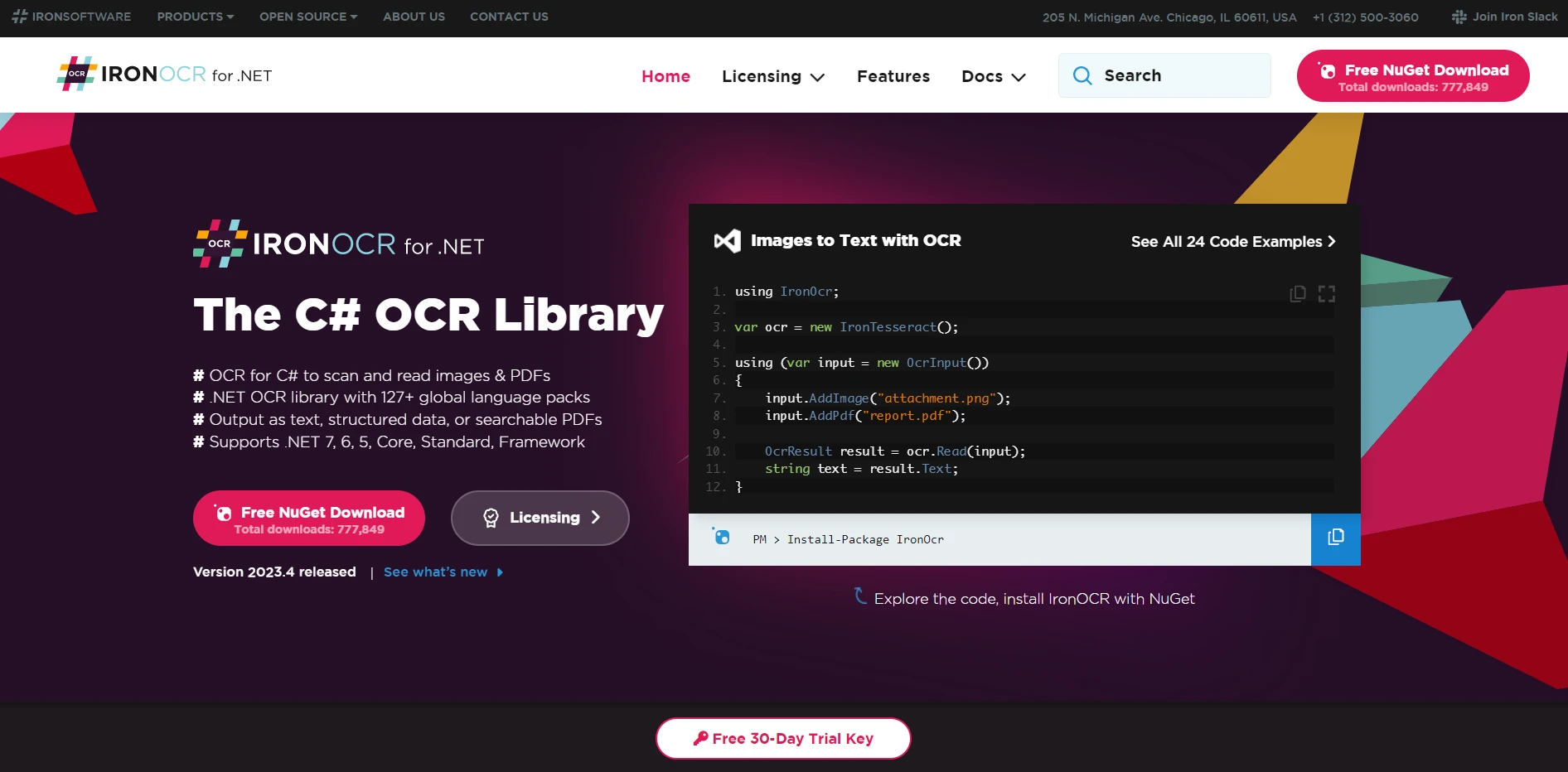Expand the Licensing menu in navigation
1568x772 pixels.
point(772,76)
